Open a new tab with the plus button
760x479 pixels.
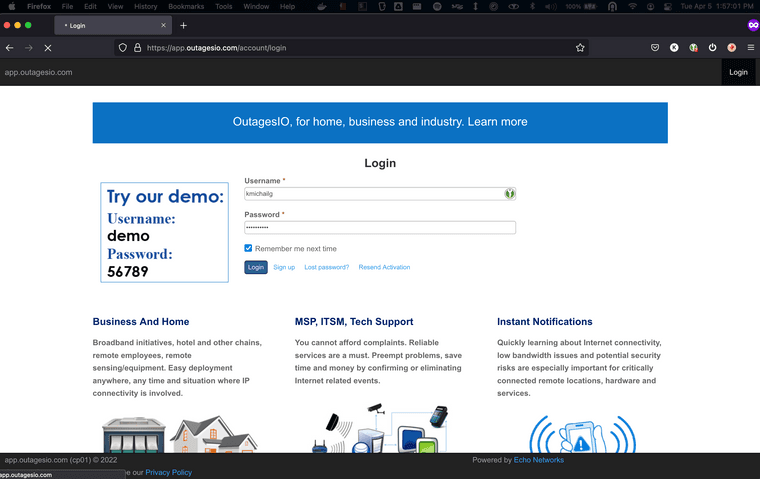coord(183,25)
